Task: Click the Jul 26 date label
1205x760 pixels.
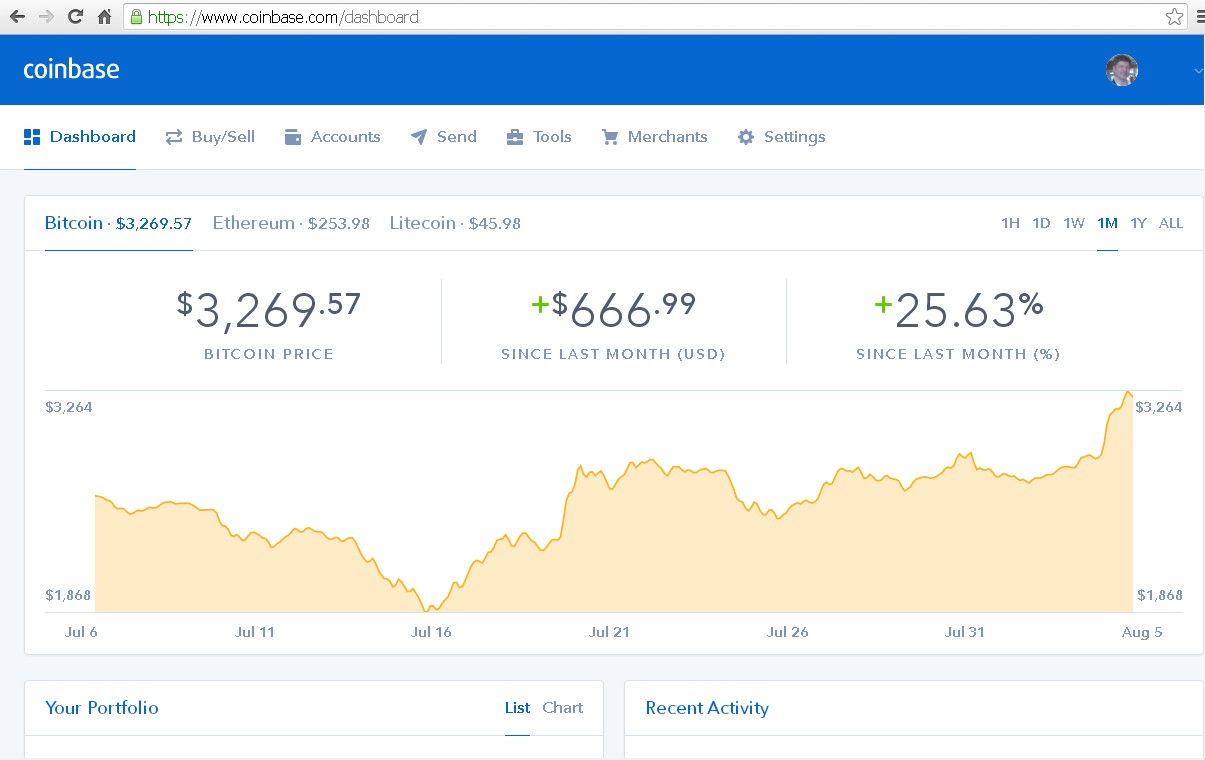Action: 787,632
